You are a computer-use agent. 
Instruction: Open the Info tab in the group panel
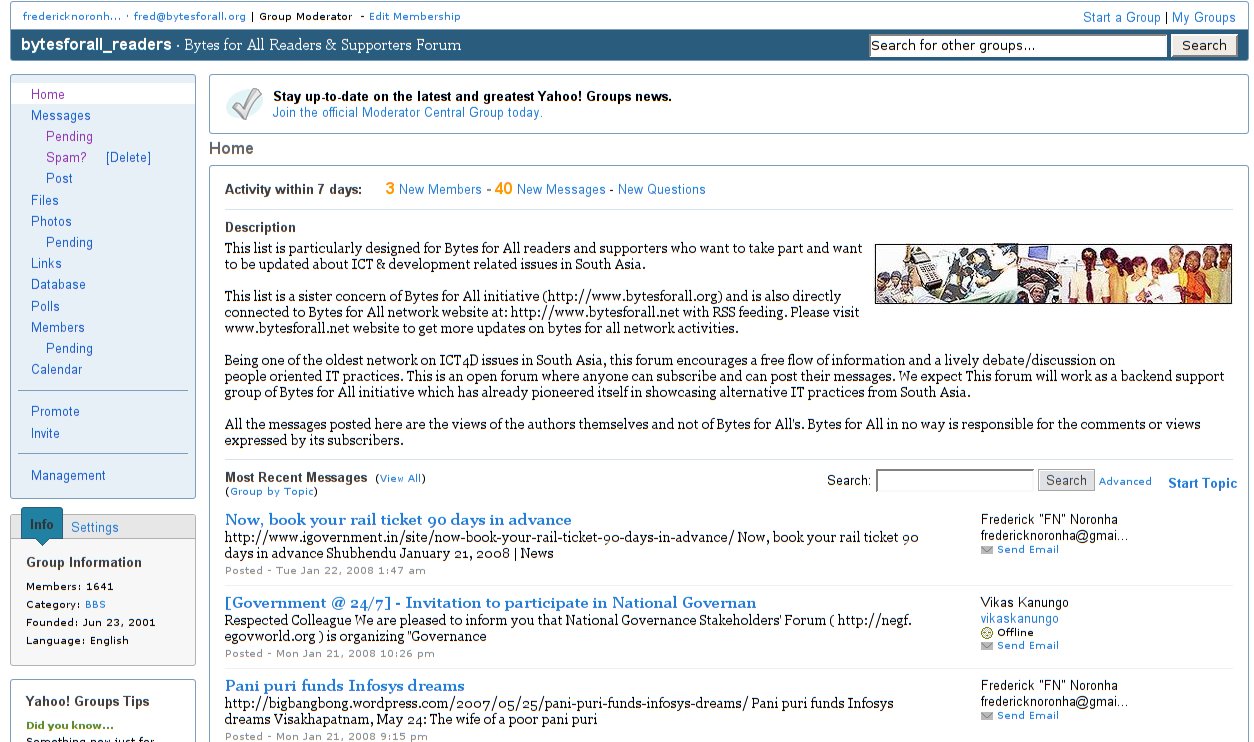(x=42, y=525)
